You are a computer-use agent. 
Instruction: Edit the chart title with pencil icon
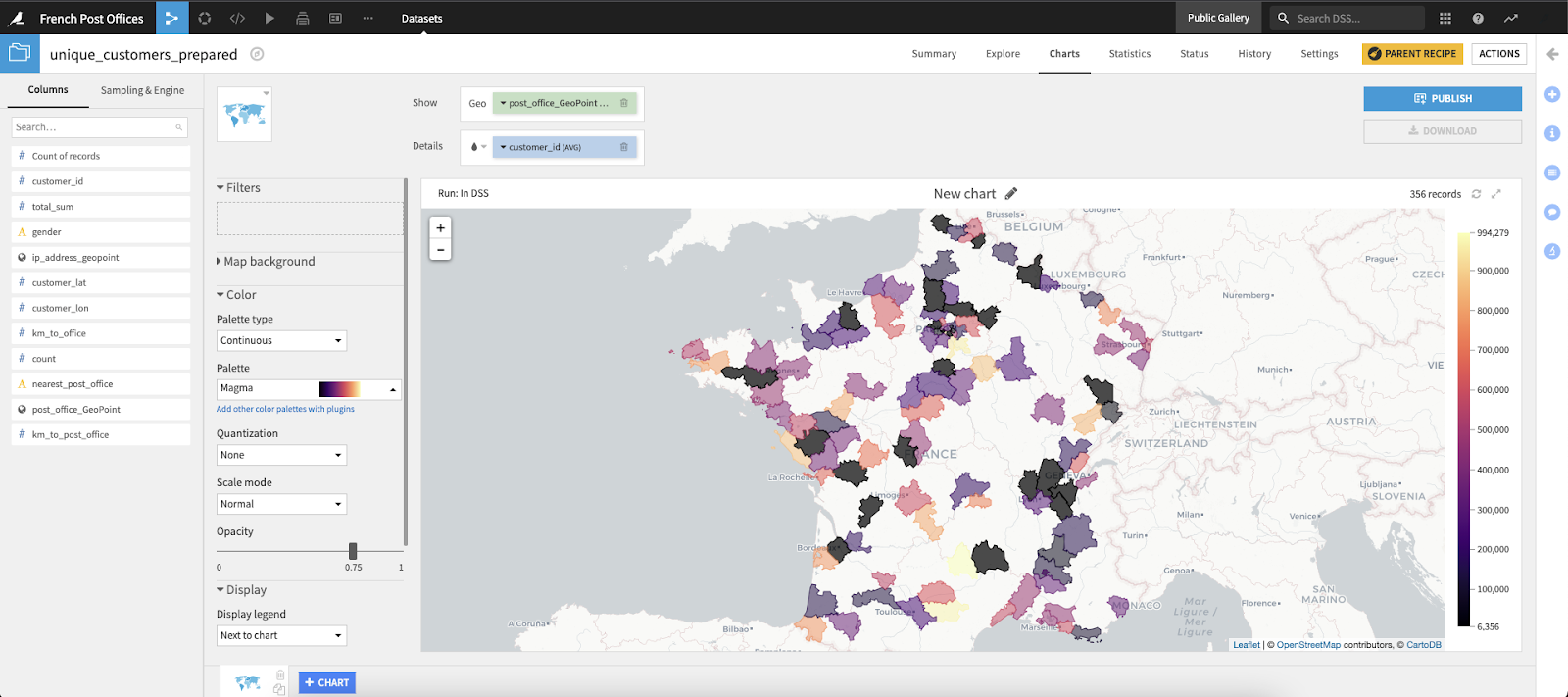tap(1011, 194)
